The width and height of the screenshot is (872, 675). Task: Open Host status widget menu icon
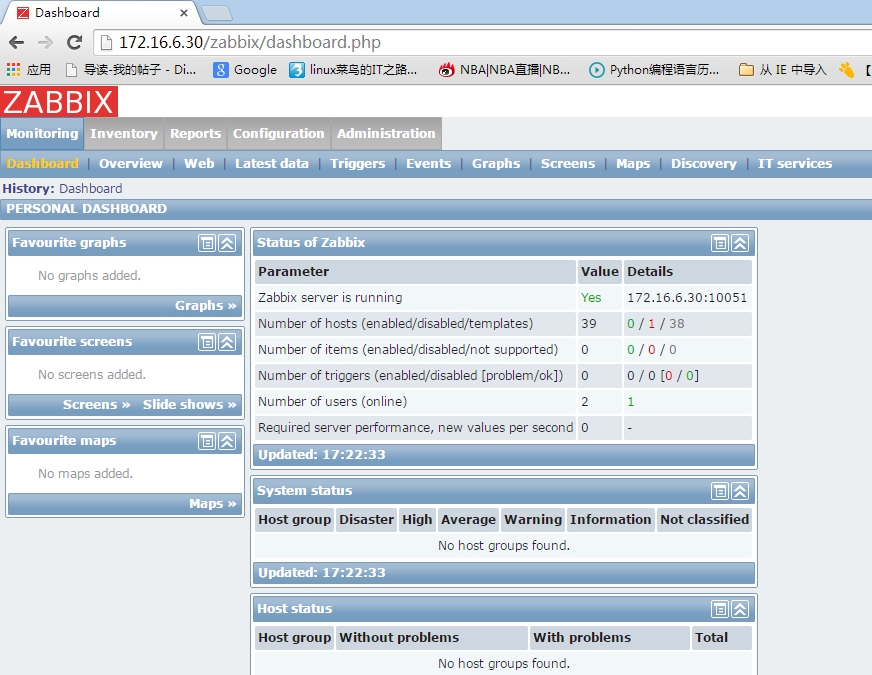(x=720, y=609)
